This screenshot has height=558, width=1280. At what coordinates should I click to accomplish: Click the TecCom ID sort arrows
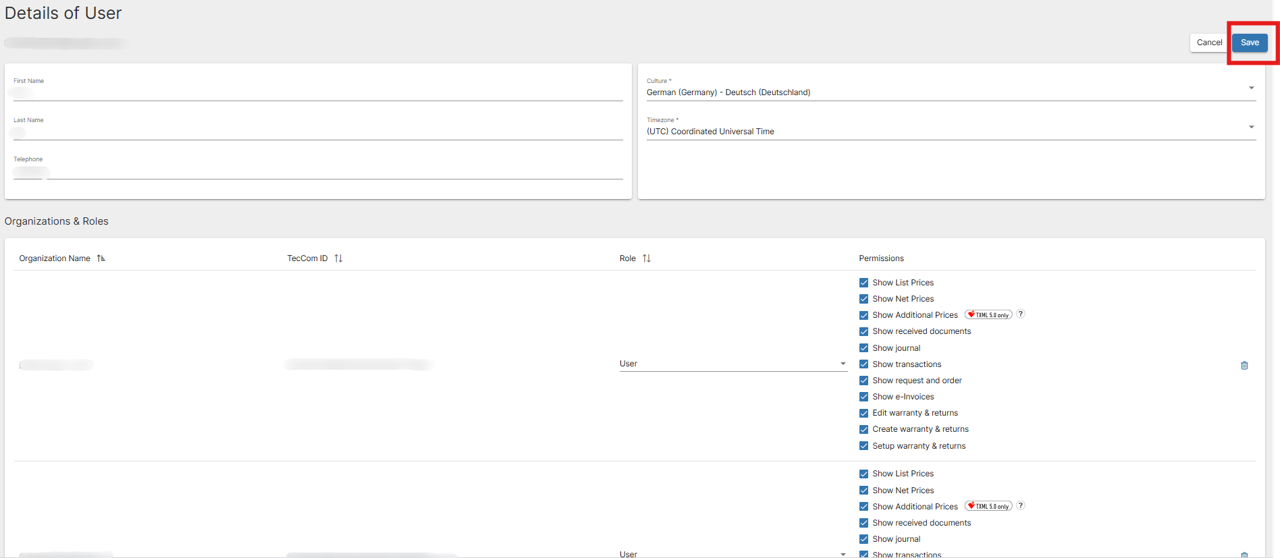coord(338,258)
